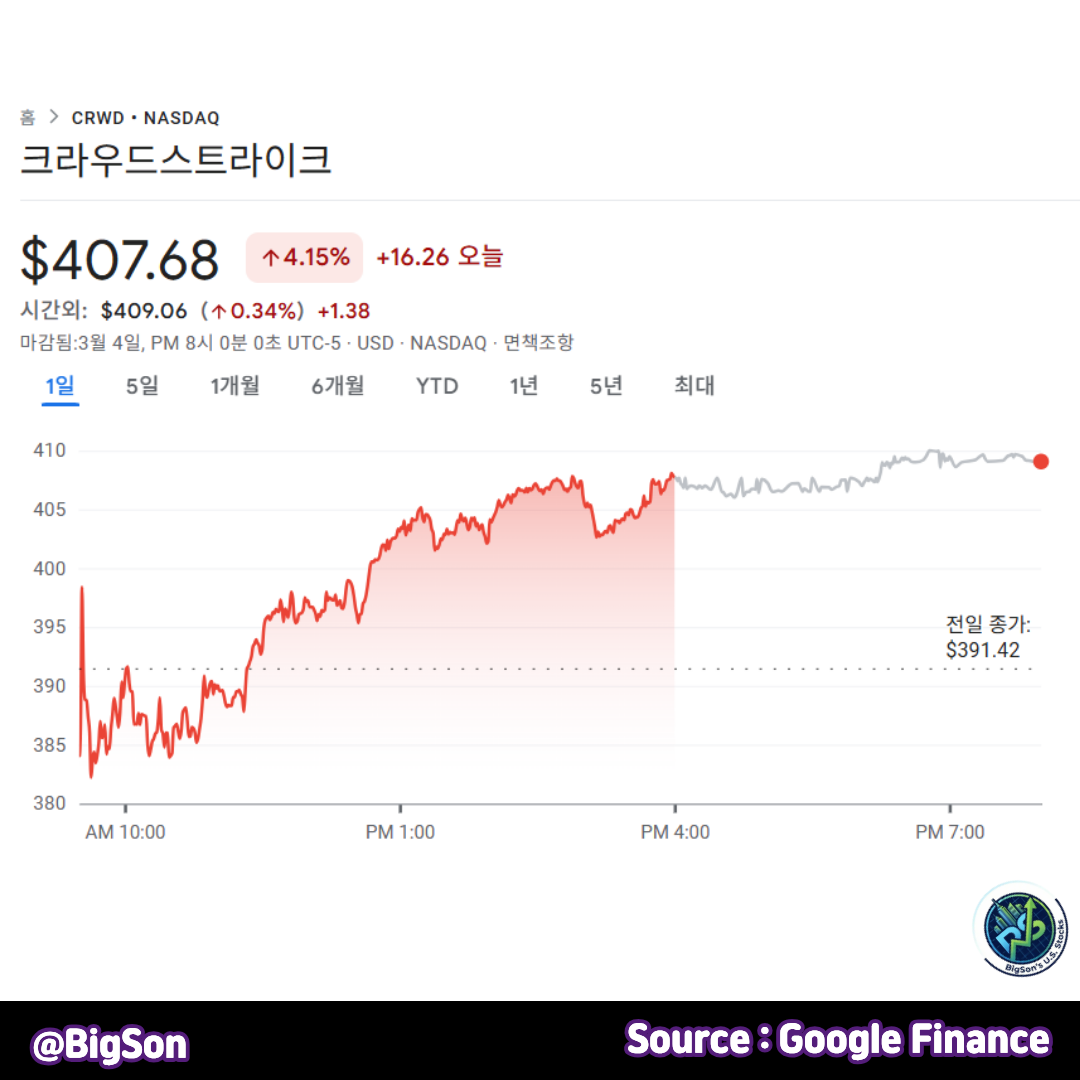The height and width of the screenshot is (1080, 1080).
Task: Click the Source : Google Finance label
Action: (x=838, y=1041)
